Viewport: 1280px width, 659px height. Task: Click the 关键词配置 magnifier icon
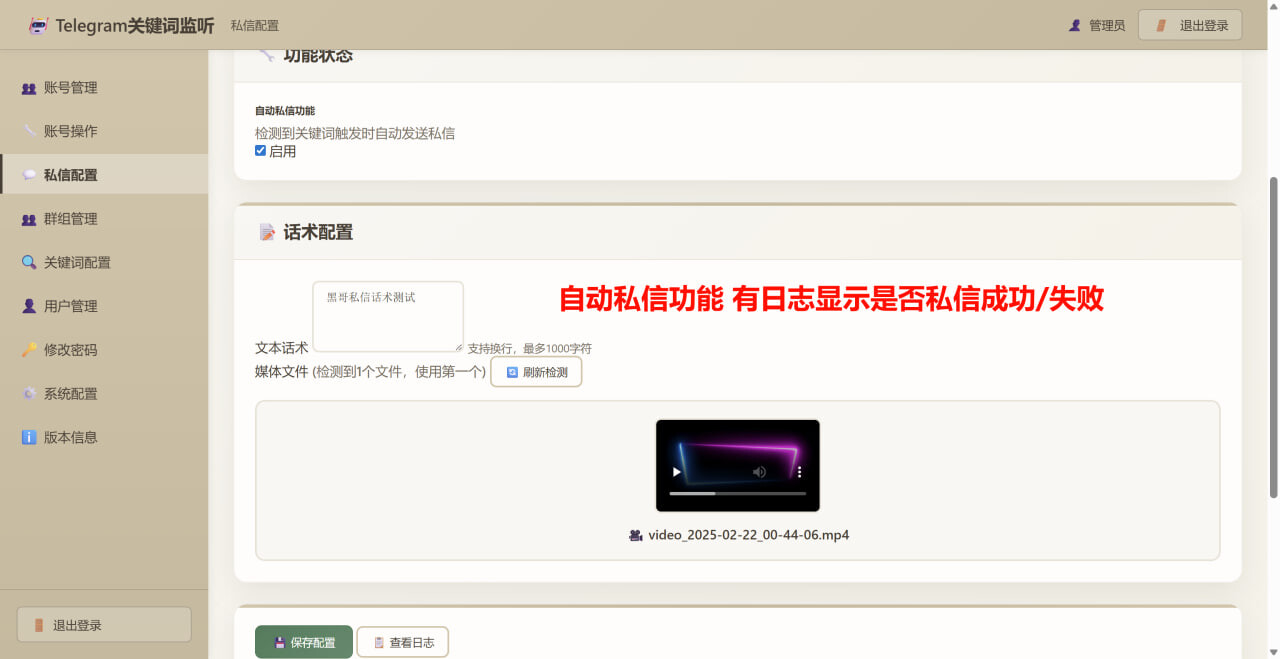pyautogui.click(x=29, y=263)
